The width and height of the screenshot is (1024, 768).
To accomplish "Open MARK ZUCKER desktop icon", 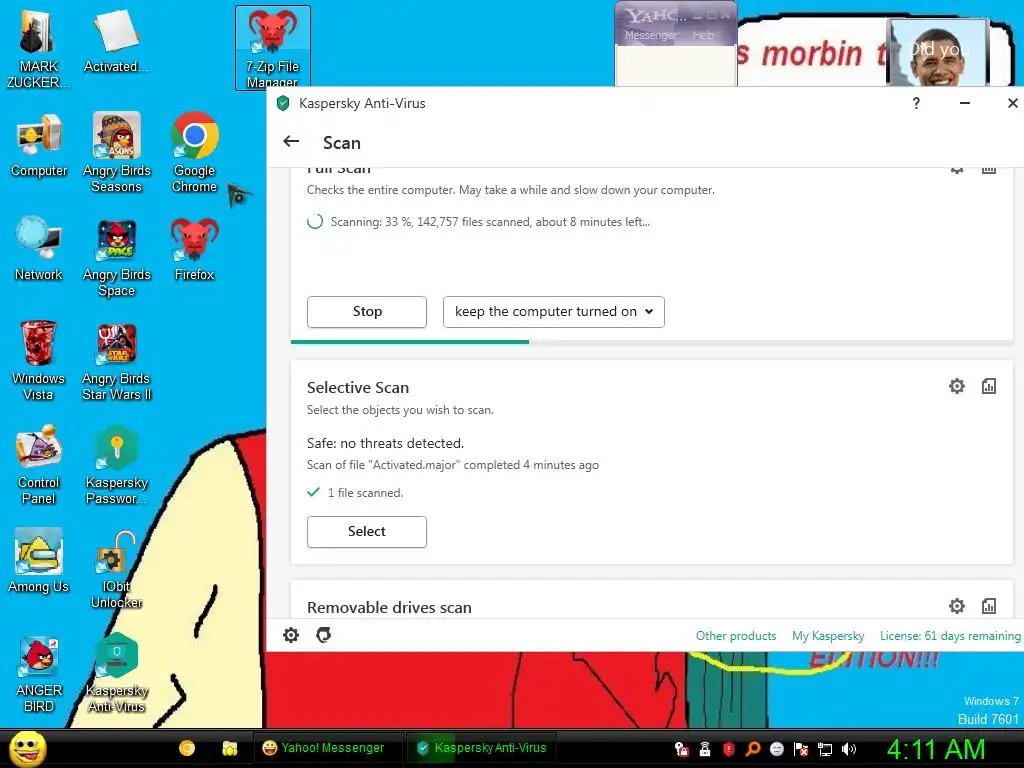I will [39, 49].
